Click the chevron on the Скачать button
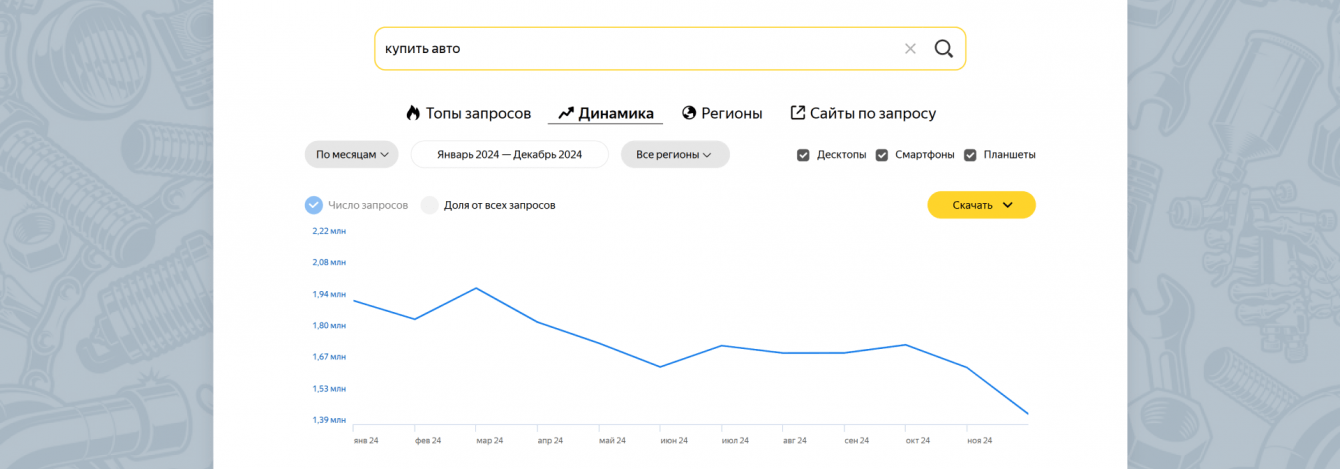The height and width of the screenshot is (469, 1340). coord(1007,205)
